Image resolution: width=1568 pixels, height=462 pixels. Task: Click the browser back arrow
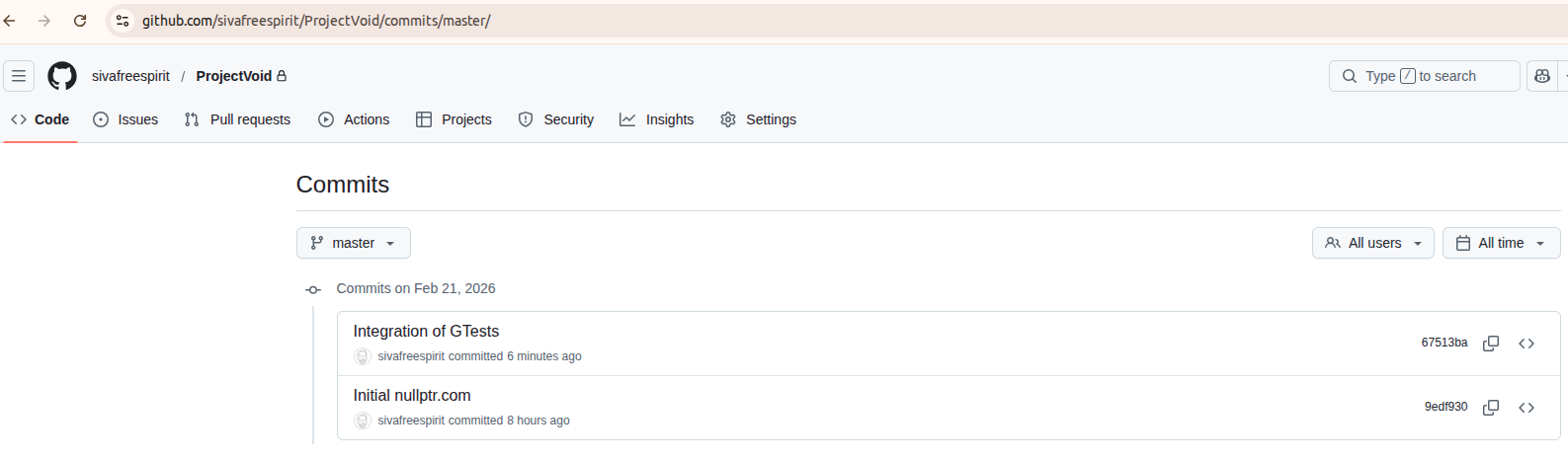pyautogui.click(x=10, y=21)
